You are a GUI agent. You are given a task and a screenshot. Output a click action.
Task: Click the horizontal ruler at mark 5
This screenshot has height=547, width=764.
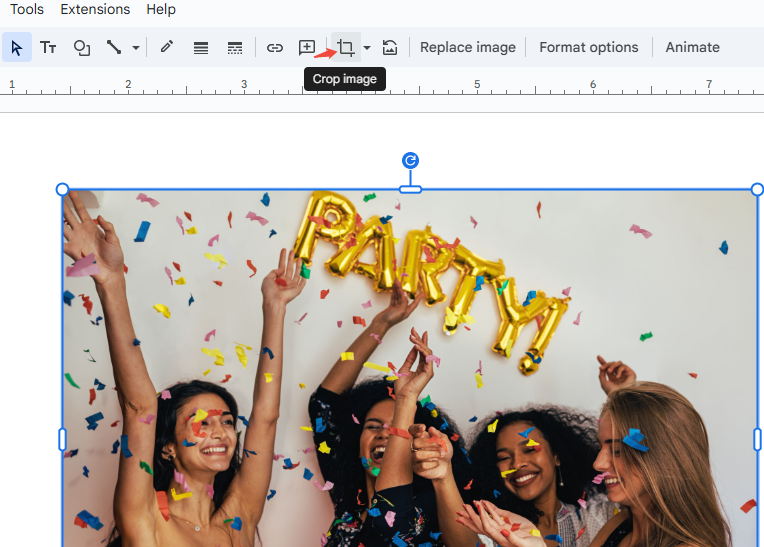click(477, 84)
